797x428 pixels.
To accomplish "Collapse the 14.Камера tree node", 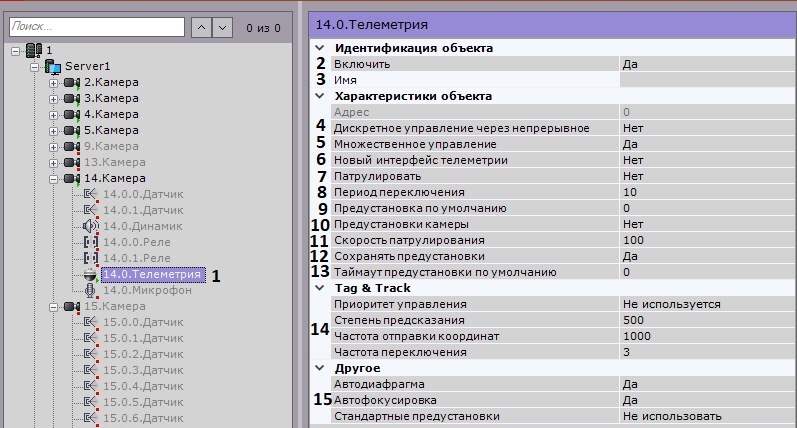I will pyautogui.click(x=53, y=178).
